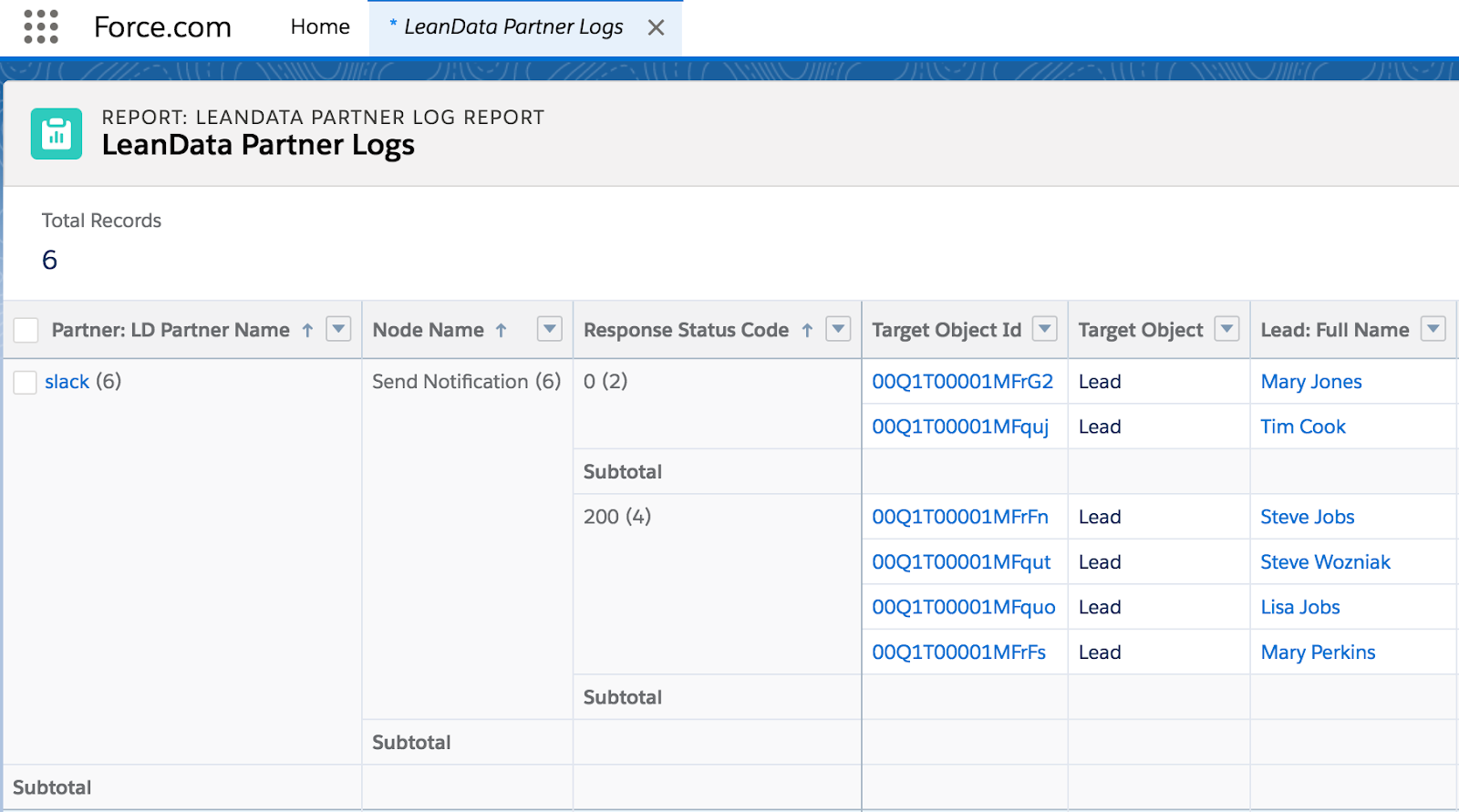
Task: Check the slack group row checkbox
Action: point(25,383)
